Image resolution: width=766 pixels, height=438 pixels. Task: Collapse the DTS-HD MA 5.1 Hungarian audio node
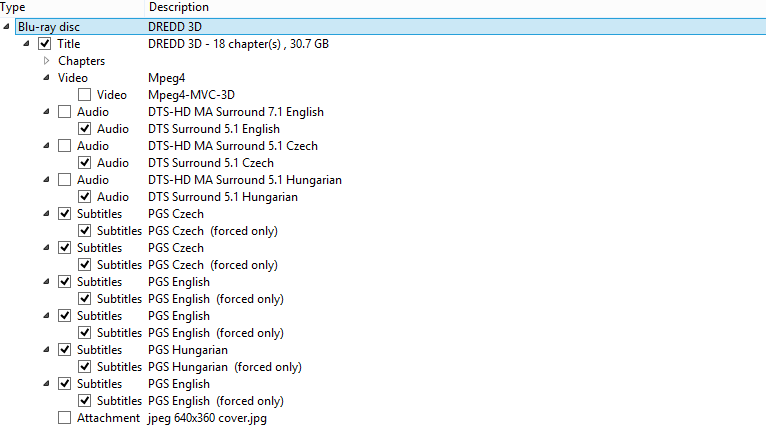46,179
